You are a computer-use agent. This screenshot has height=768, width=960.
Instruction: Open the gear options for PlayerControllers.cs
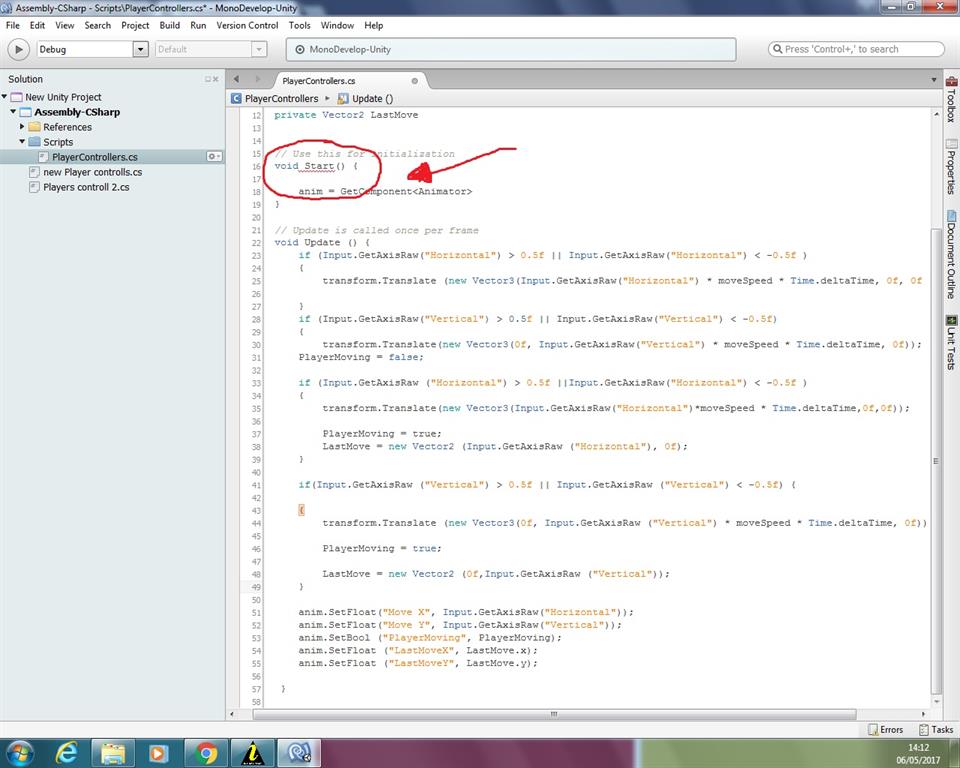point(214,157)
